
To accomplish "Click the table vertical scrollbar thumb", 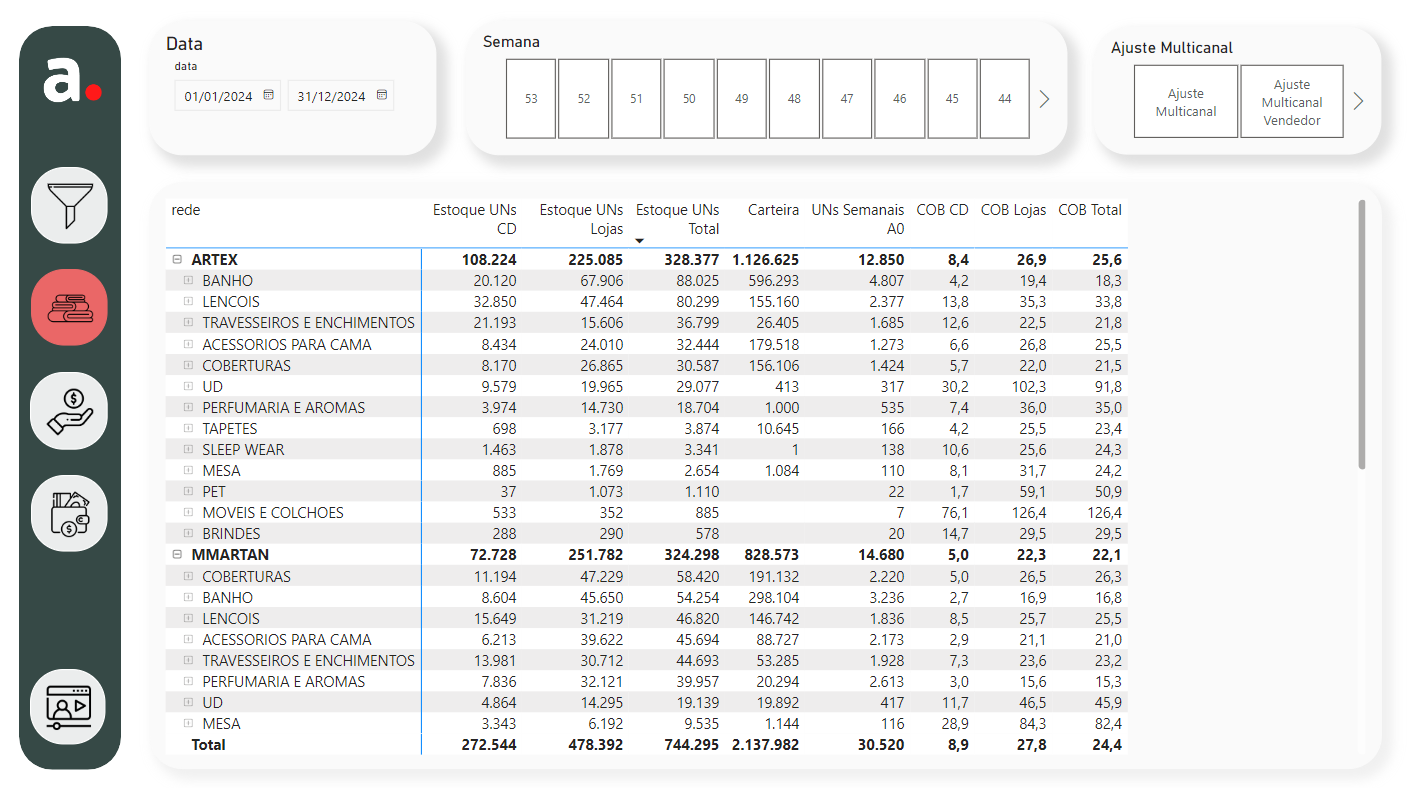I will [1361, 334].
